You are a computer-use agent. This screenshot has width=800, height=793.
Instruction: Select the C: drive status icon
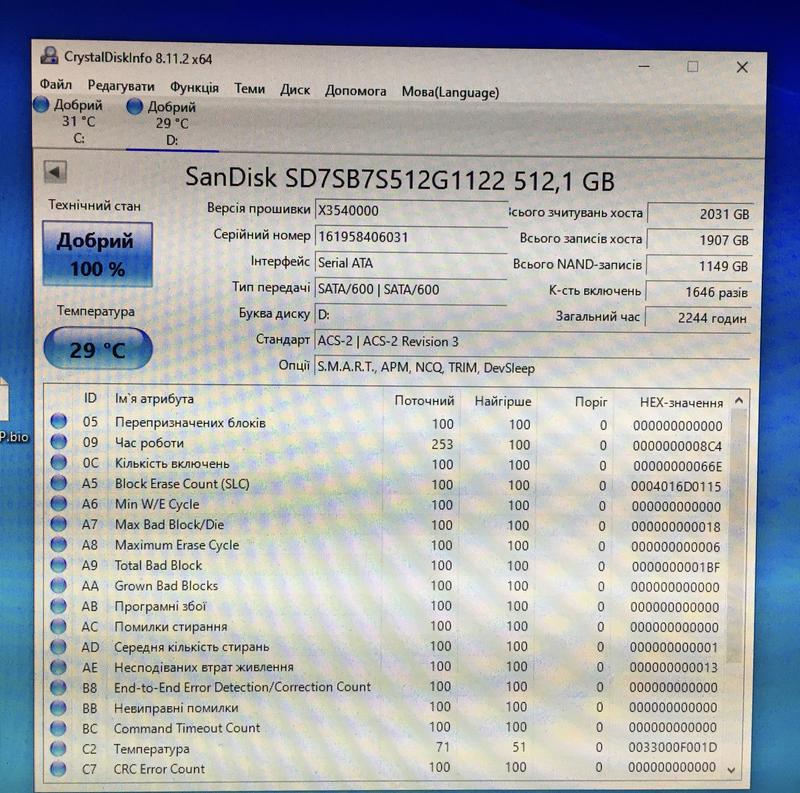pyautogui.click(x=41, y=104)
